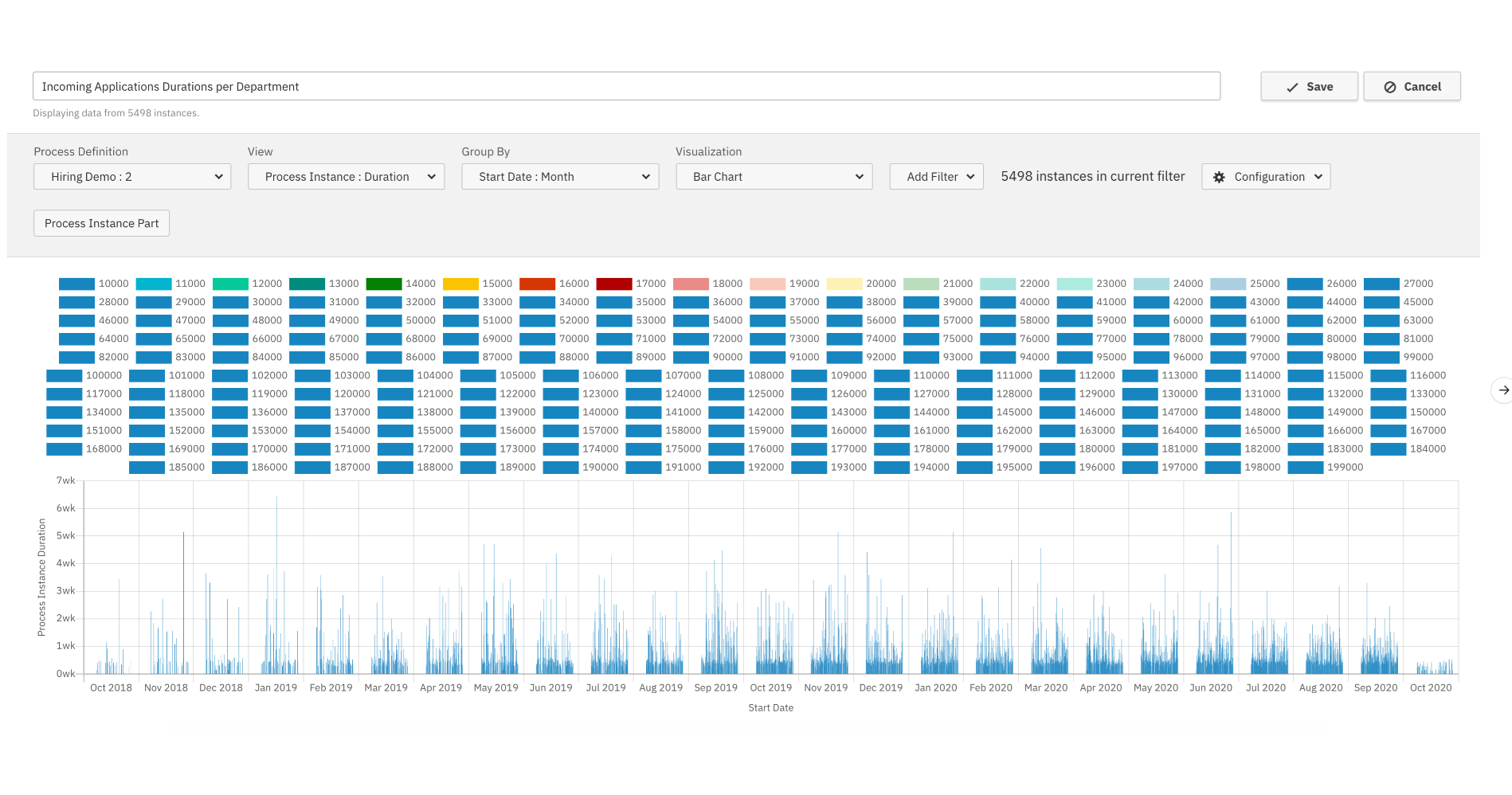Expand the Group By Start Date dropdown

560,177
